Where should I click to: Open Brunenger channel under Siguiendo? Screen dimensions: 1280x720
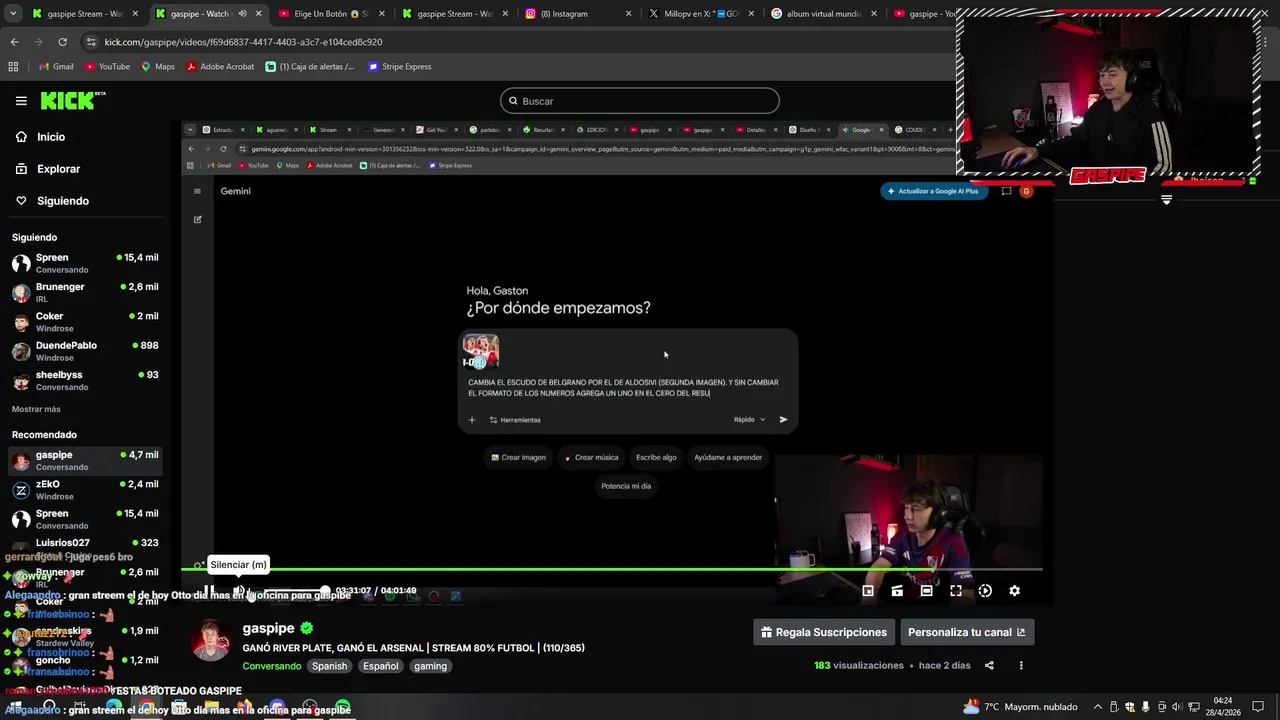click(x=85, y=292)
